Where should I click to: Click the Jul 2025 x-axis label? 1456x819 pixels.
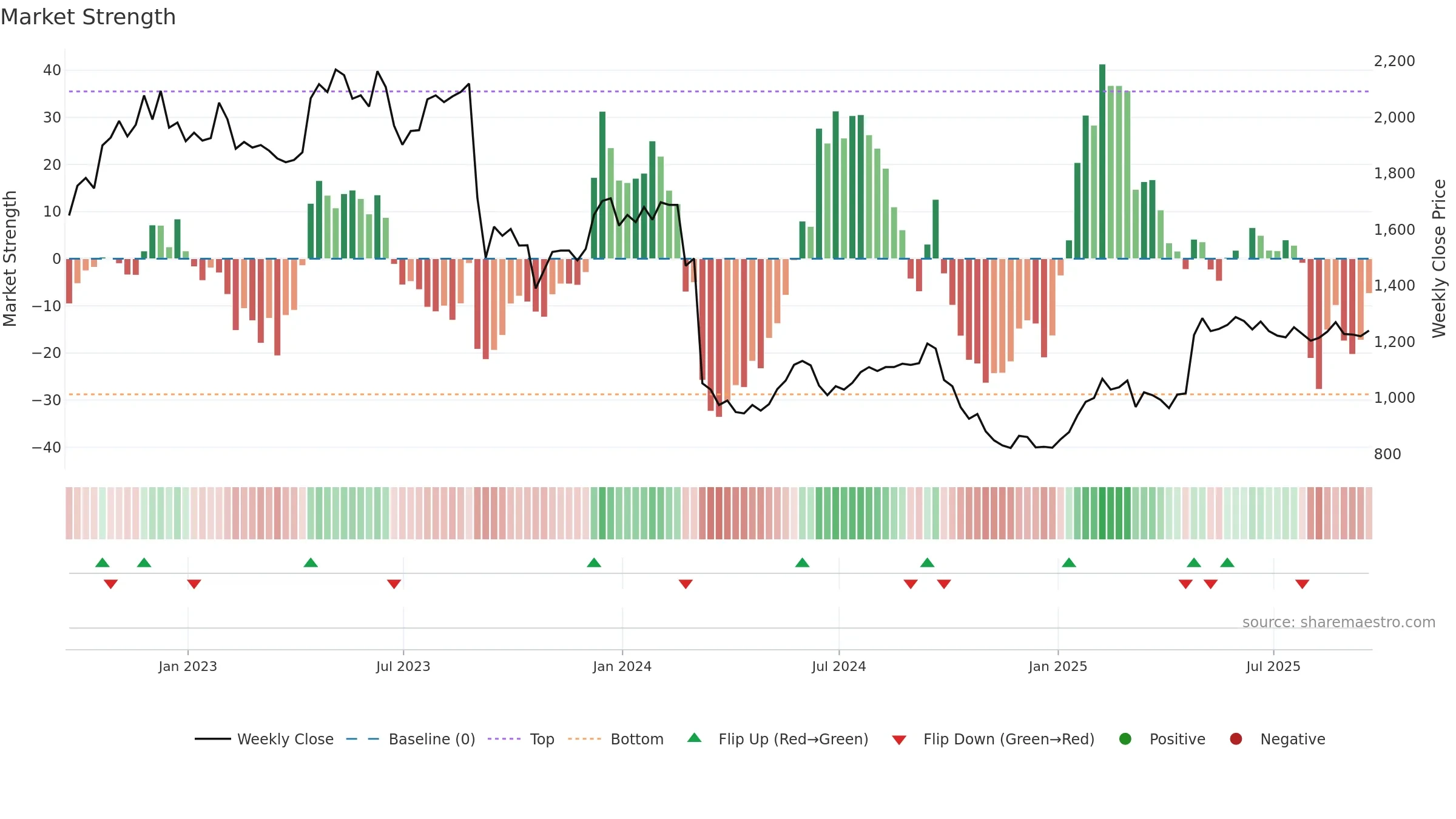pos(1273,666)
